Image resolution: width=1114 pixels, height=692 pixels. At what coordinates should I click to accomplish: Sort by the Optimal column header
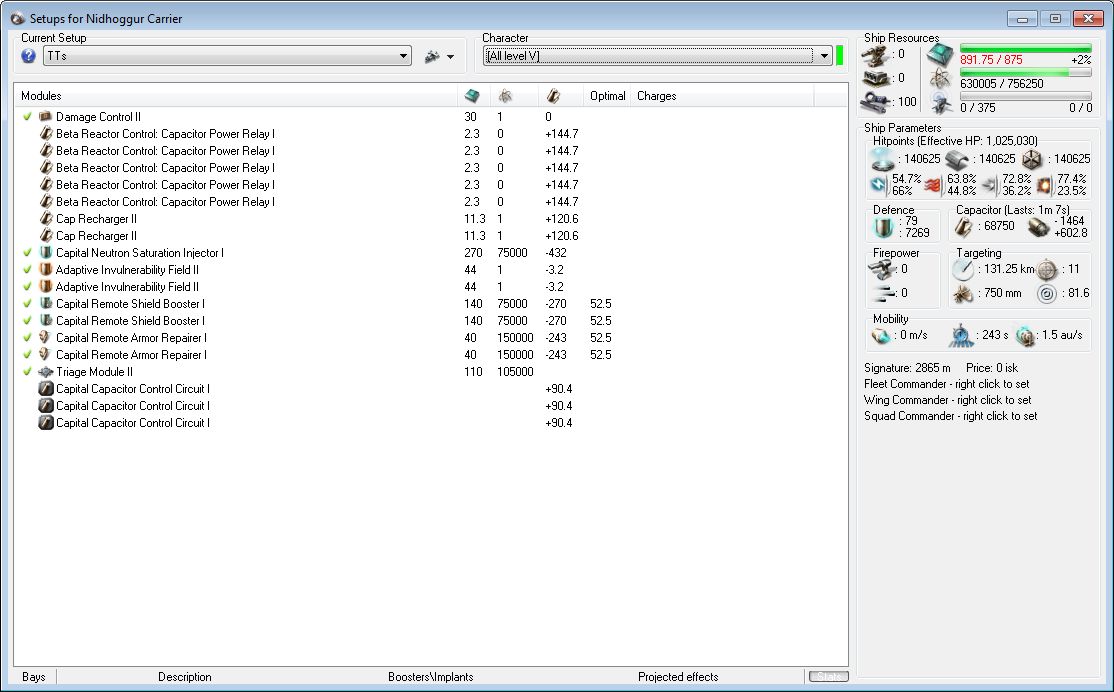pos(607,96)
